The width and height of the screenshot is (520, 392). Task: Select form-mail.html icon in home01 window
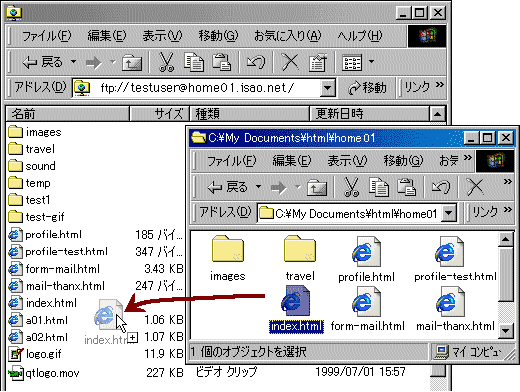click(367, 309)
